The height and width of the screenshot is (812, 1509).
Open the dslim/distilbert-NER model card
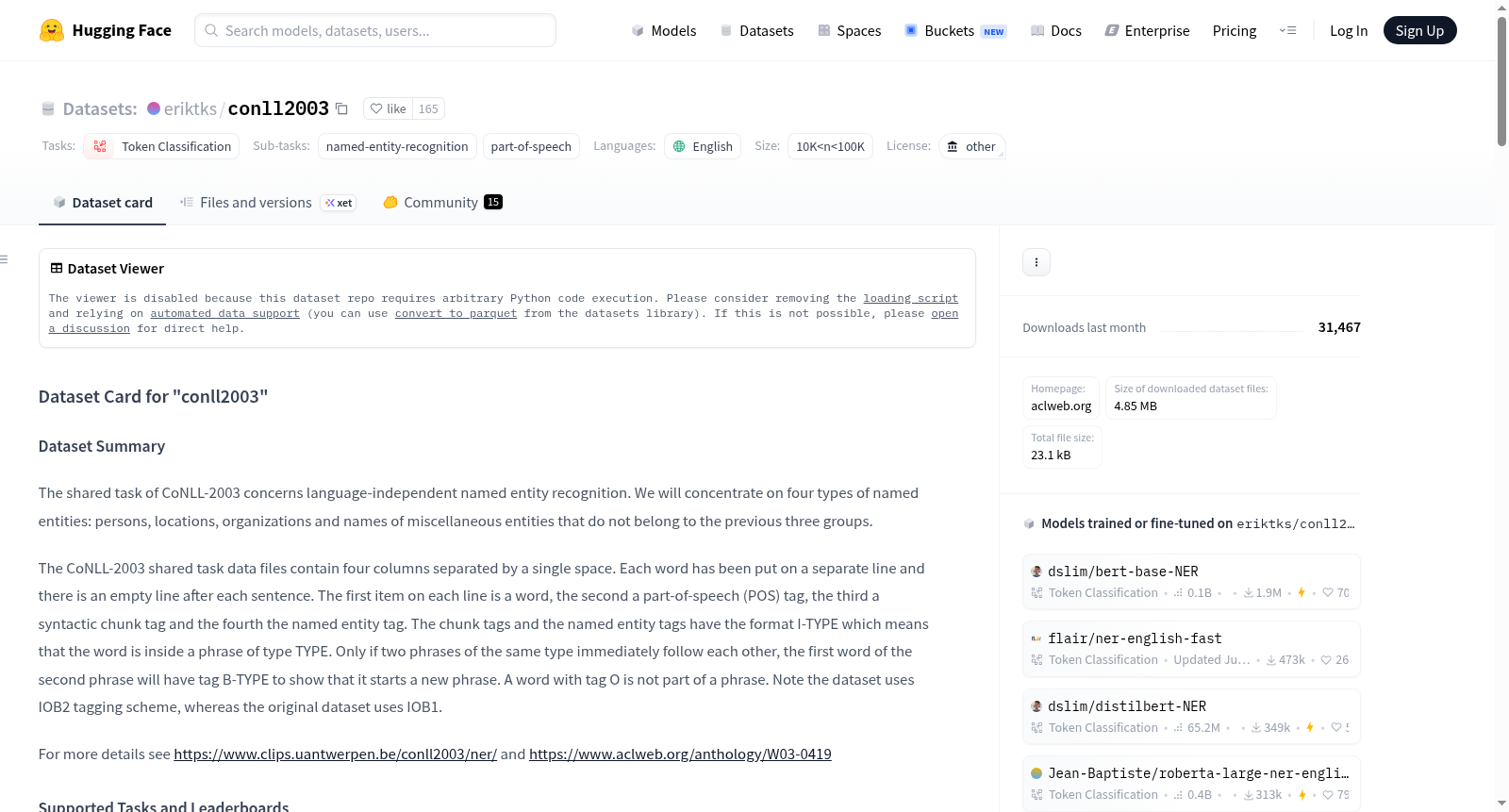[1191, 716]
